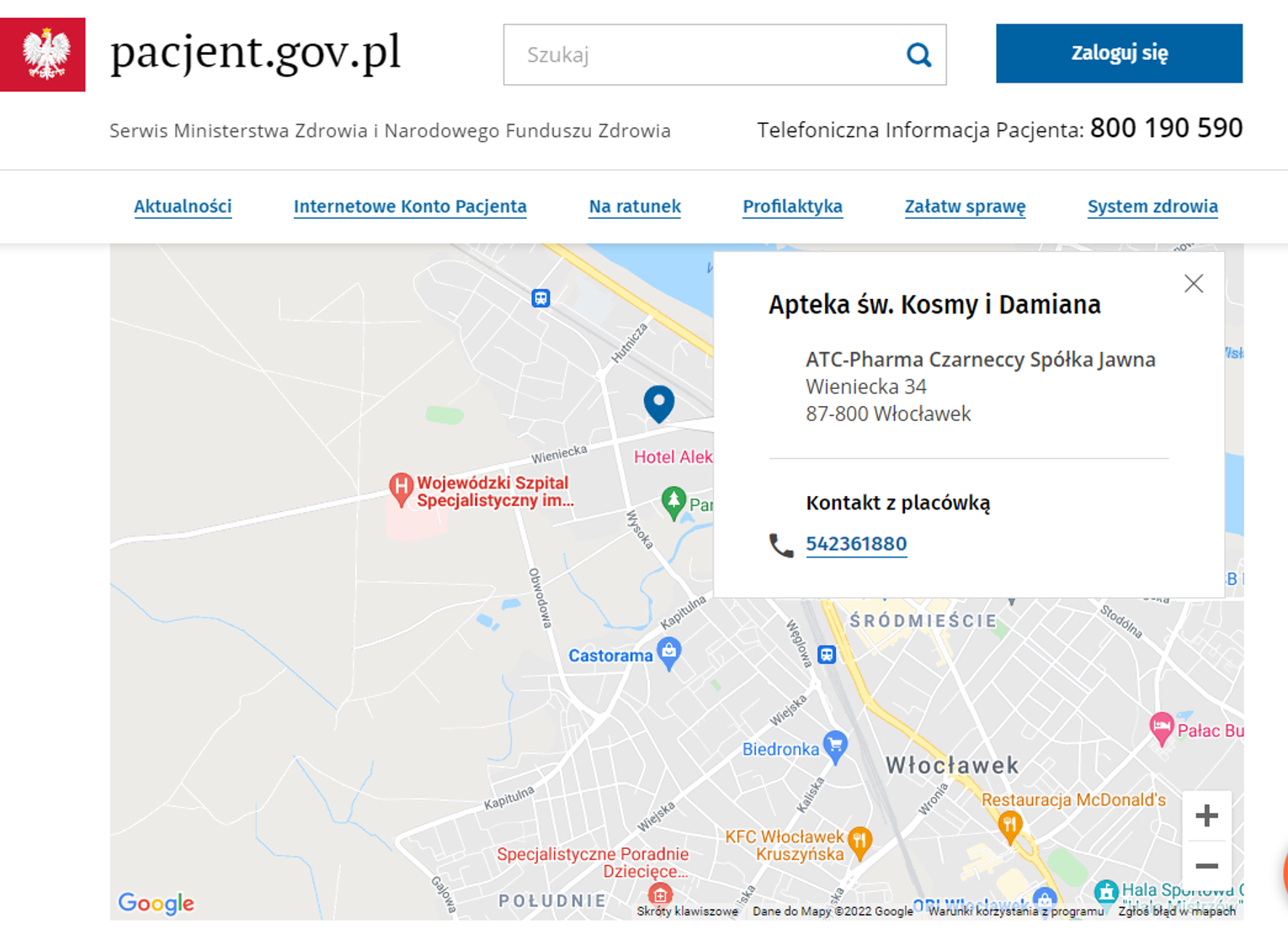Open the Profilaktyka menu item
Image resolution: width=1288 pixels, height=945 pixels.
(x=792, y=206)
